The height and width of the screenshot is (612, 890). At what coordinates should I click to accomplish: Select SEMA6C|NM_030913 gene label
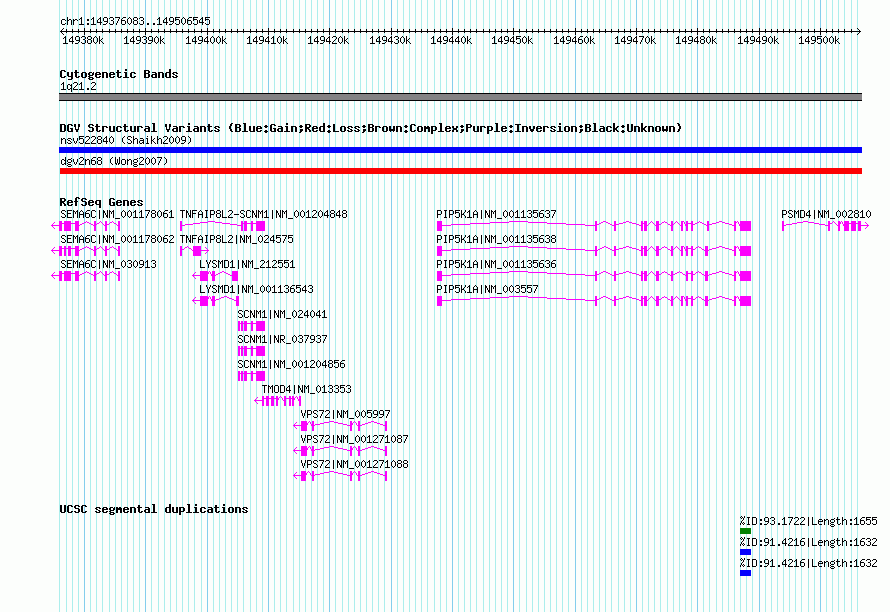click(108, 264)
